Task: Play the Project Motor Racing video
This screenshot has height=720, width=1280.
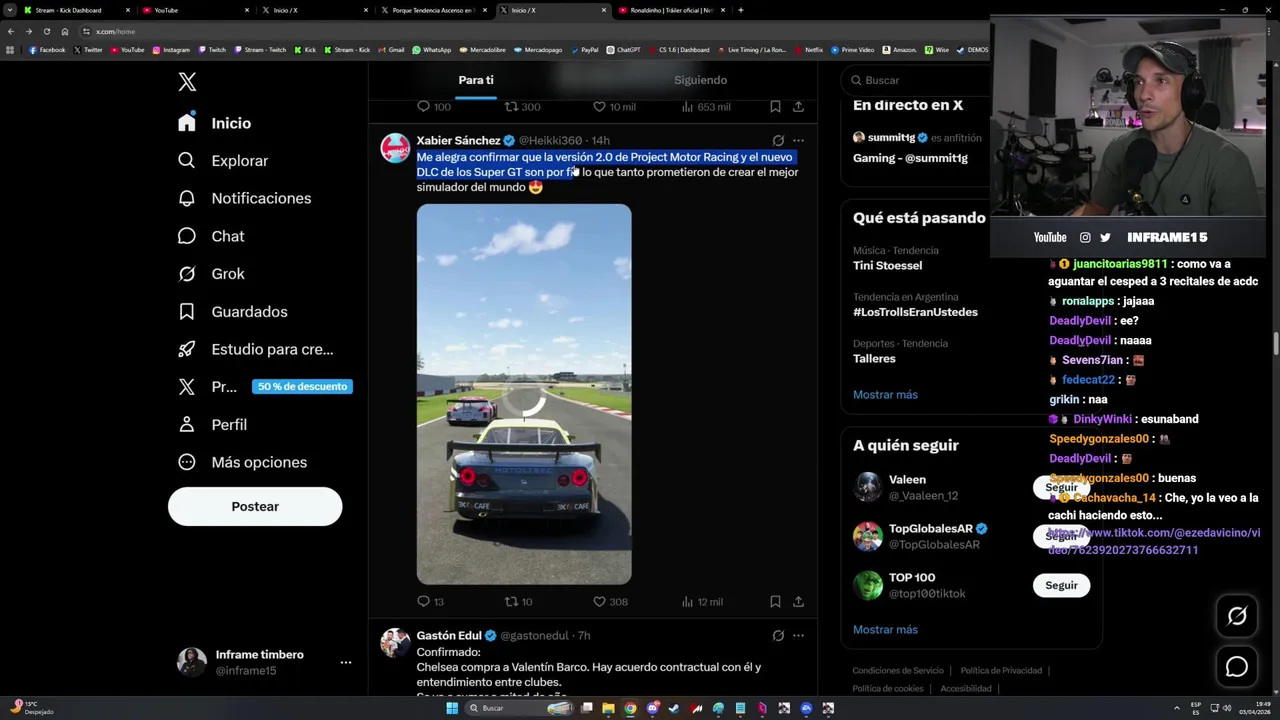Action: (524, 394)
